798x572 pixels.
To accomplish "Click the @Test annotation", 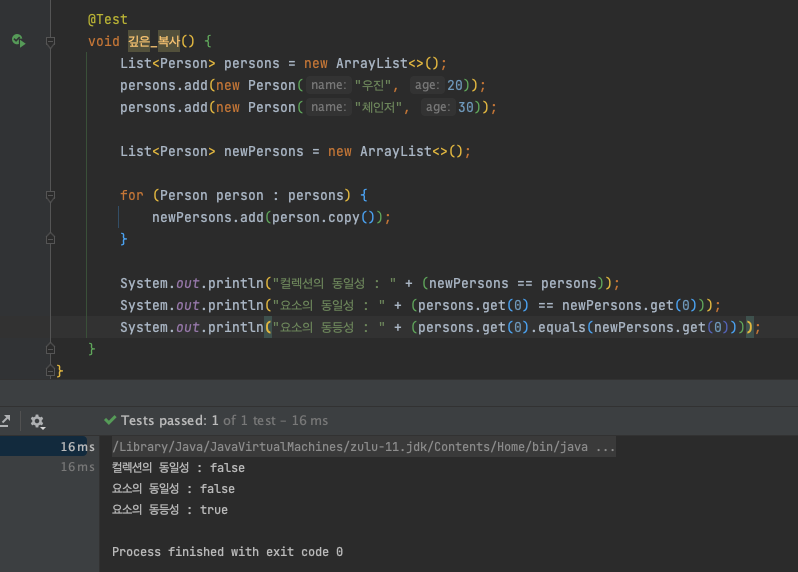I will pos(107,19).
